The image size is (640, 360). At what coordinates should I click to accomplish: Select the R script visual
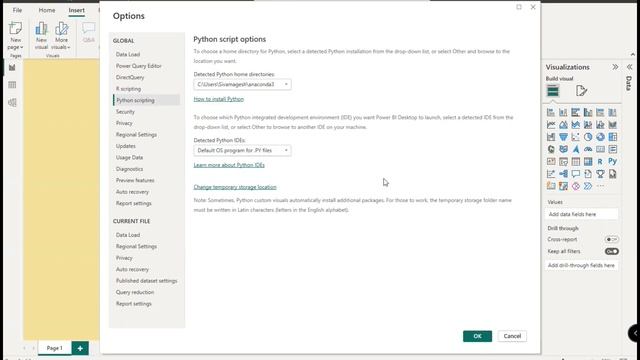click(600, 162)
